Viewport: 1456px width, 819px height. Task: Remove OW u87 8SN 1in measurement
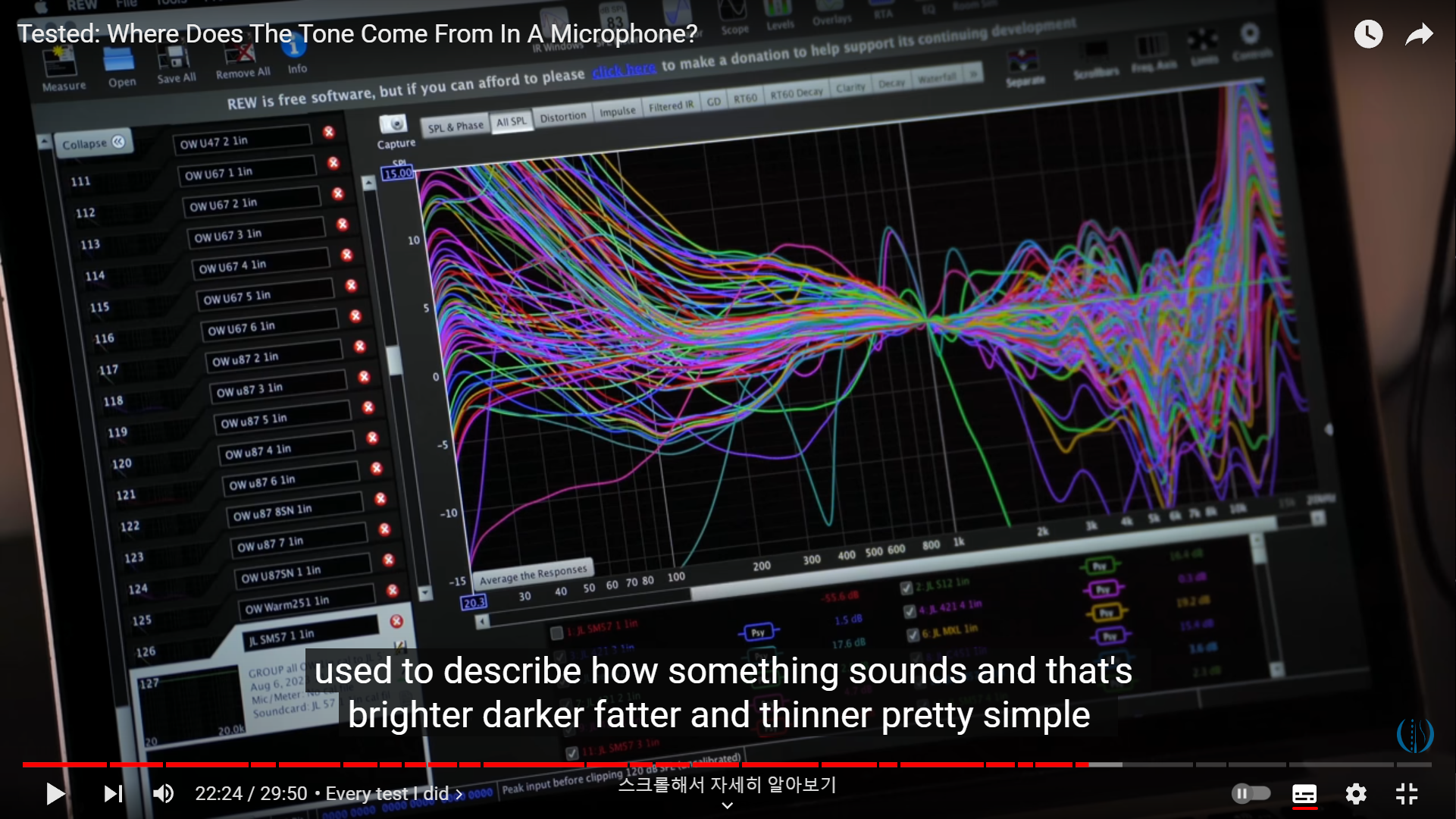coord(380,499)
